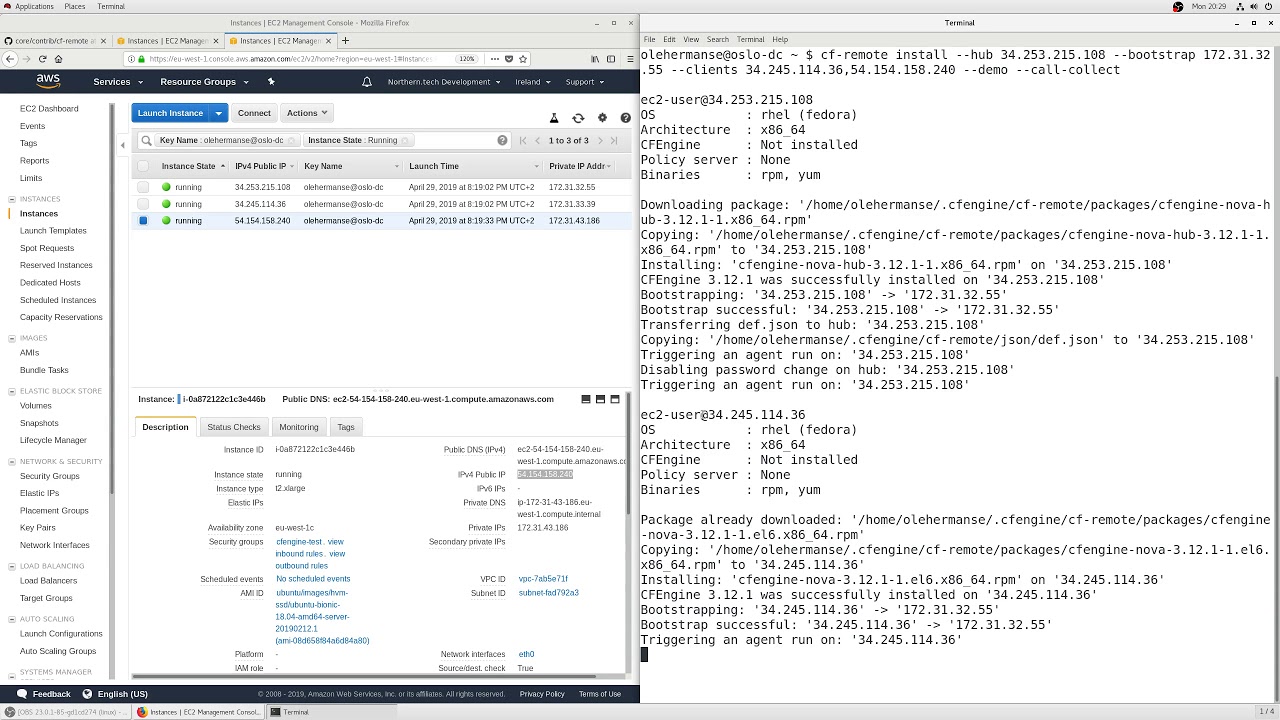Open Northern.tech Development account menu
The width and height of the screenshot is (1280, 720).
click(x=444, y=82)
